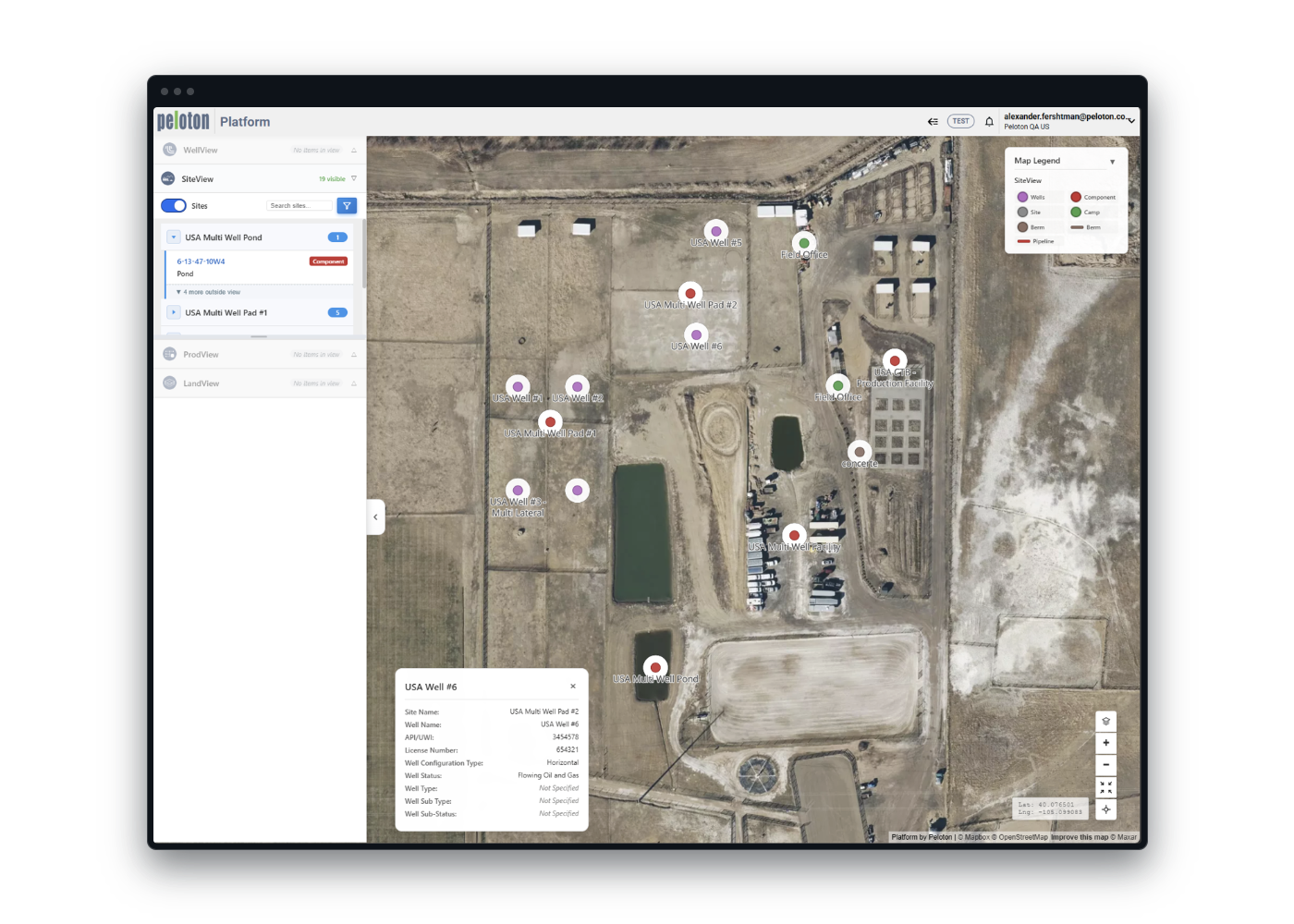
Task: Select the USA Multi Well Facility marker
Action: click(794, 536)
